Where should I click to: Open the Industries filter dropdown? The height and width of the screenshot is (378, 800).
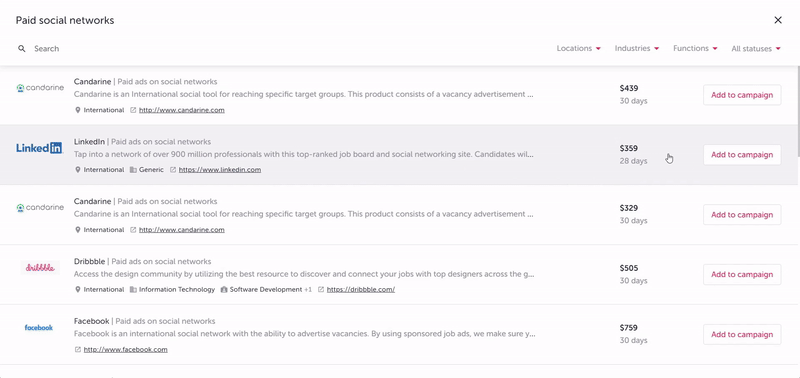(637, 48)
